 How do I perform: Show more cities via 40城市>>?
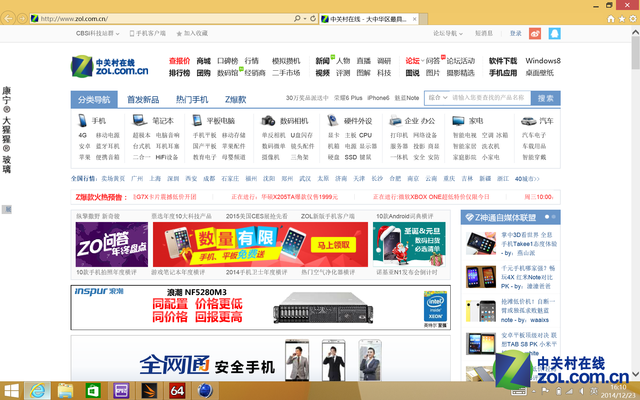(x=527, y=179)
